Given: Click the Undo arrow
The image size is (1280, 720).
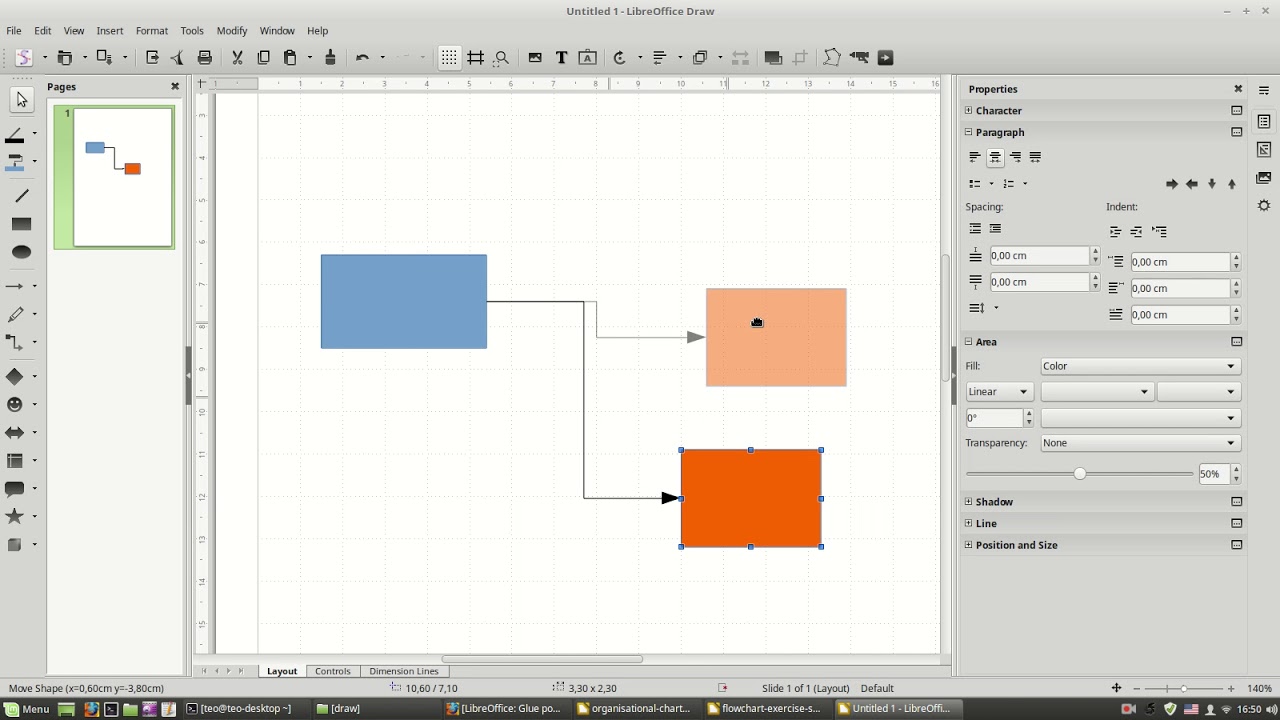Looking at the screenshot, I should tap(362, 58).
